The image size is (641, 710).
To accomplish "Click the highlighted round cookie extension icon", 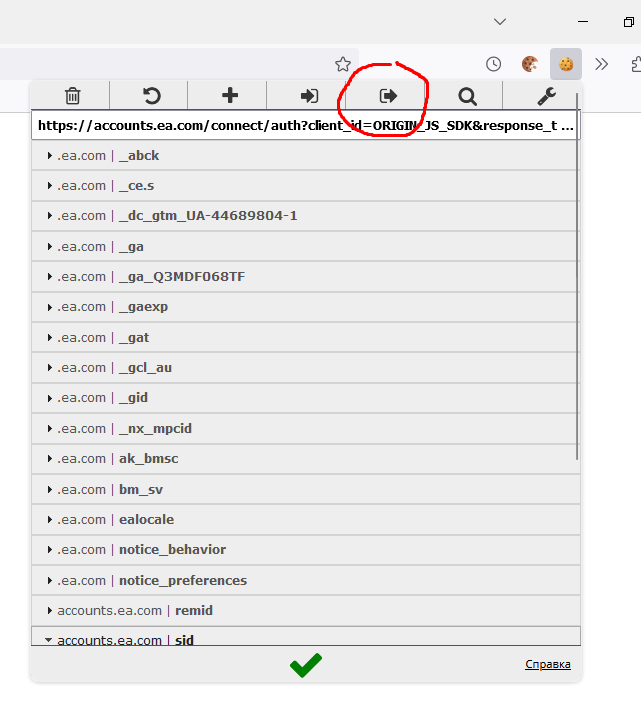I will [x=566, y=64].
